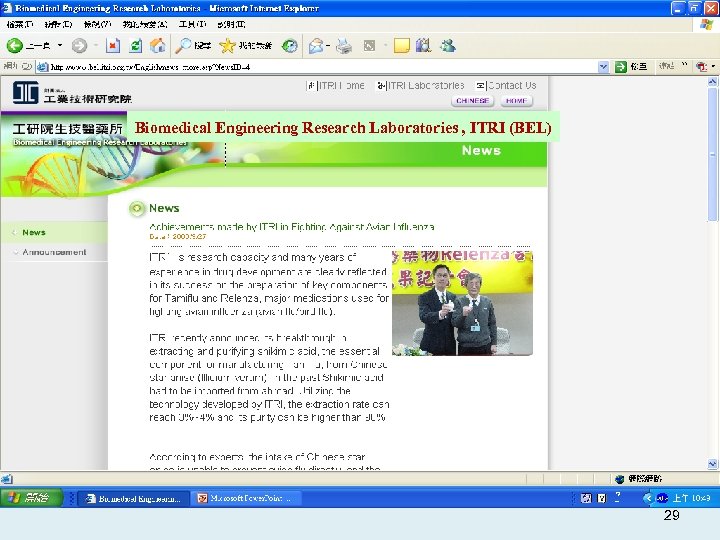720x540 pixels.
Task: Open the 我的最愛 (Favorites) menu
Action: click(x=145, y=24)
